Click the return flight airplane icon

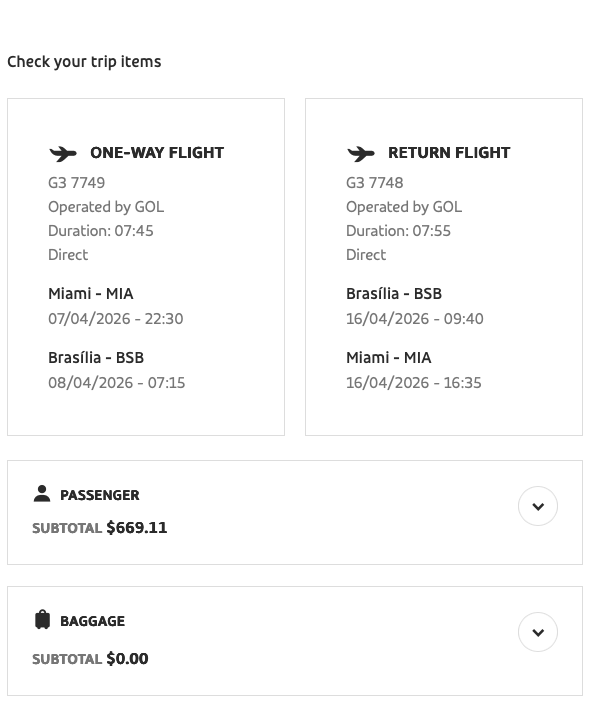(x=361, y=154)
